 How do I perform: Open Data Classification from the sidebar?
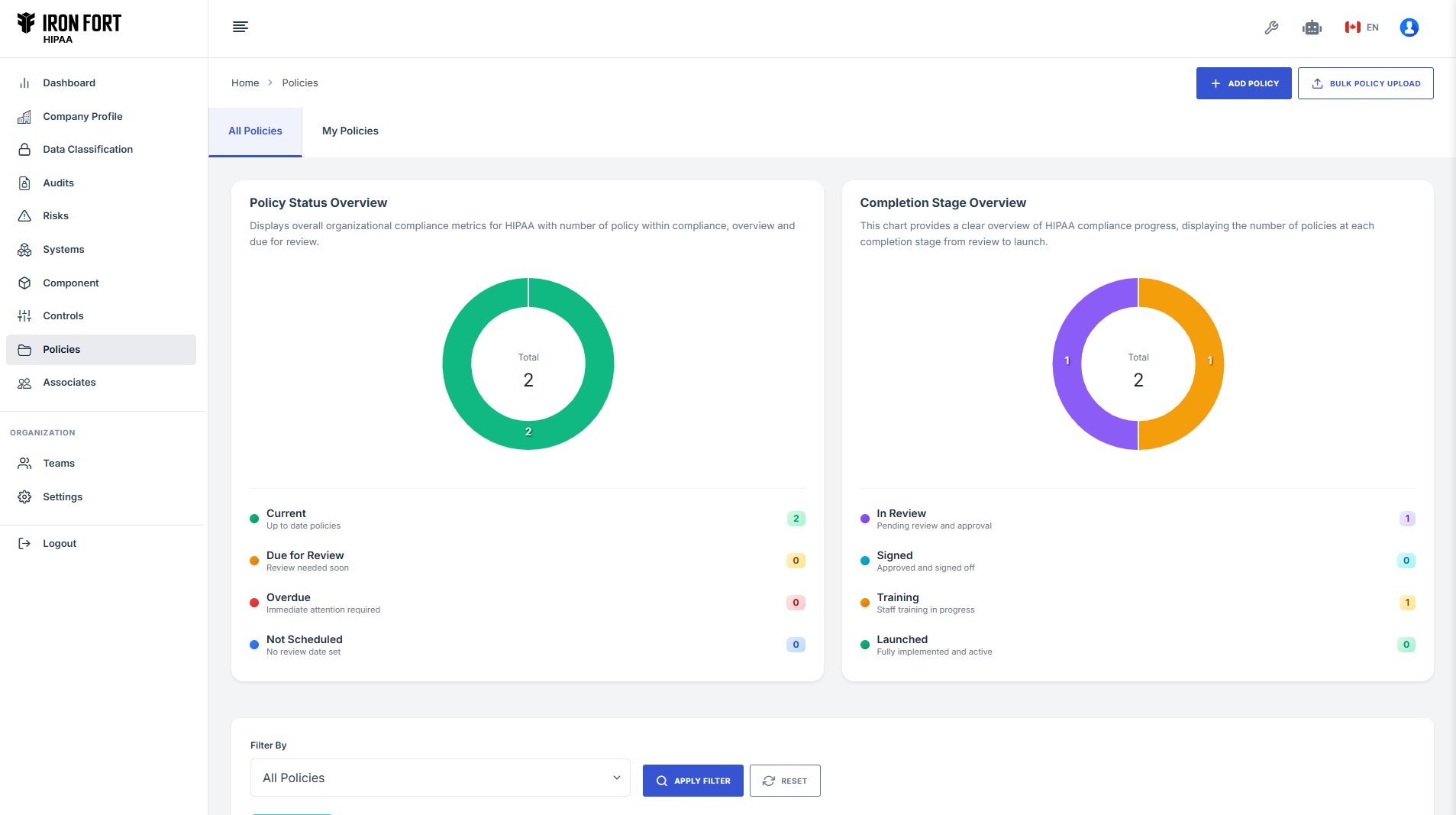[88, 150]
